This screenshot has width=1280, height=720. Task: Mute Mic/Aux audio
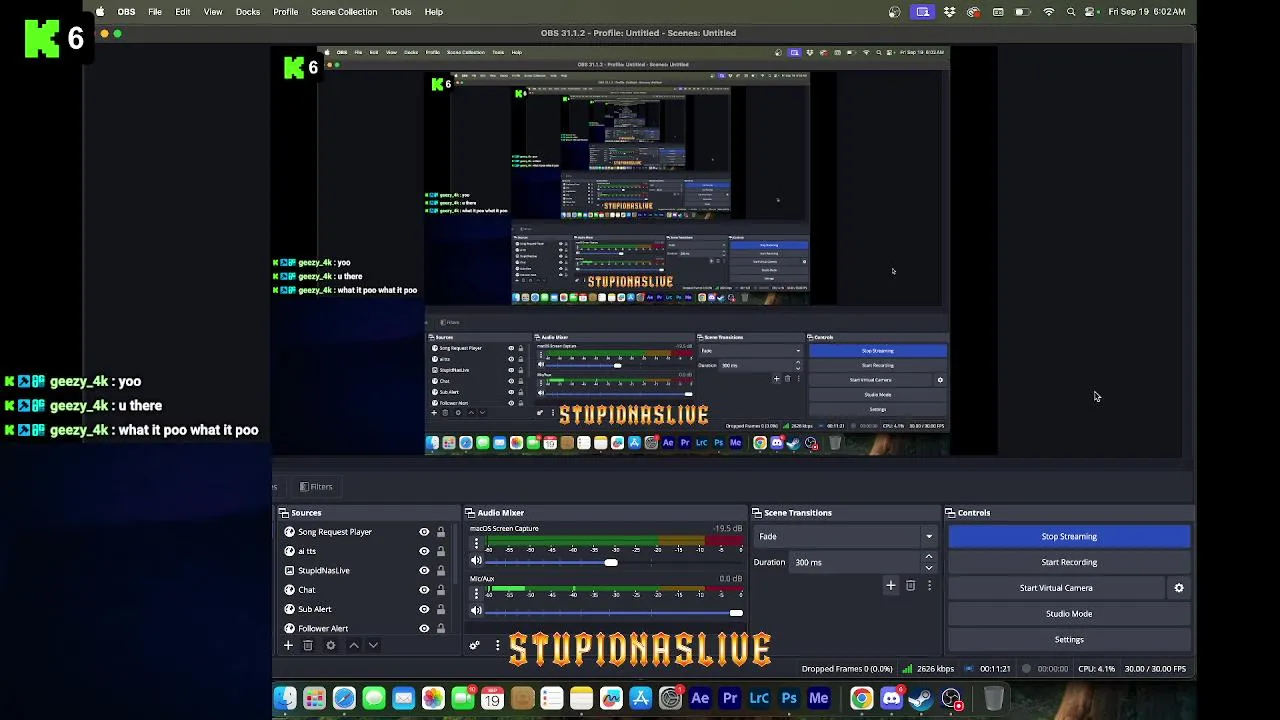(476, 611)
